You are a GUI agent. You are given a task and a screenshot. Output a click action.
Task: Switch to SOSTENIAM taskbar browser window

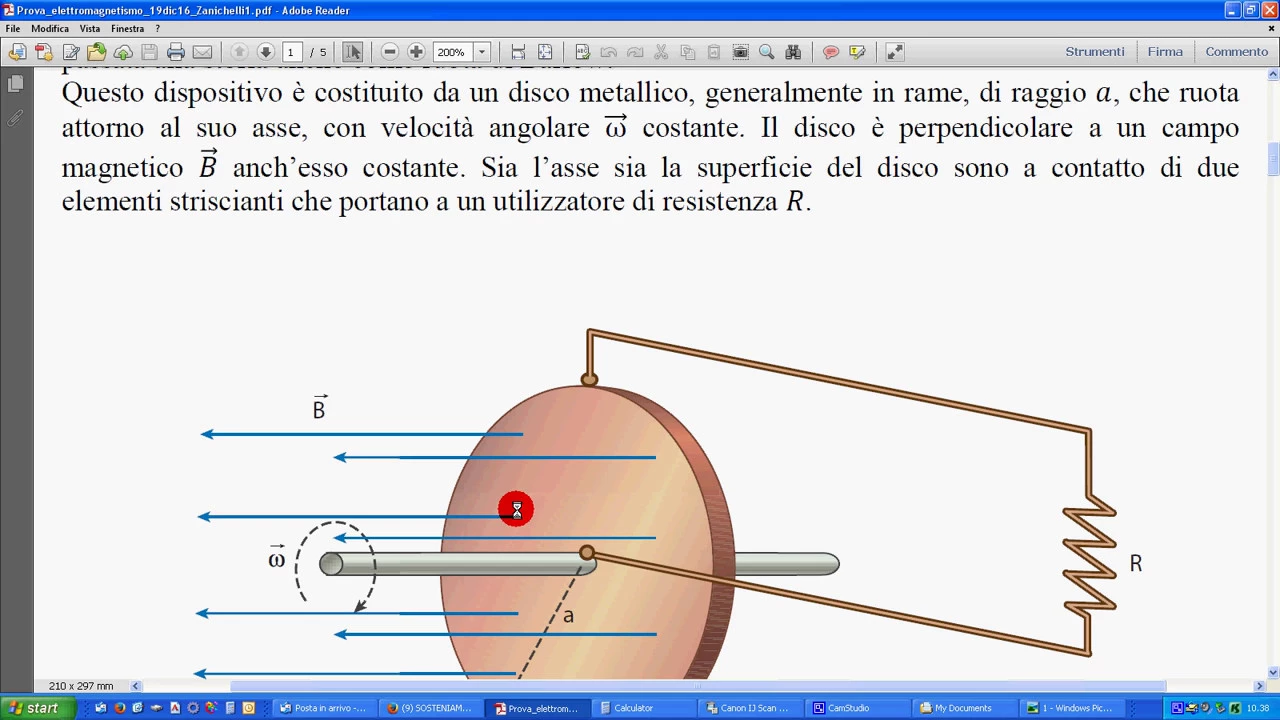pos(430,708)
